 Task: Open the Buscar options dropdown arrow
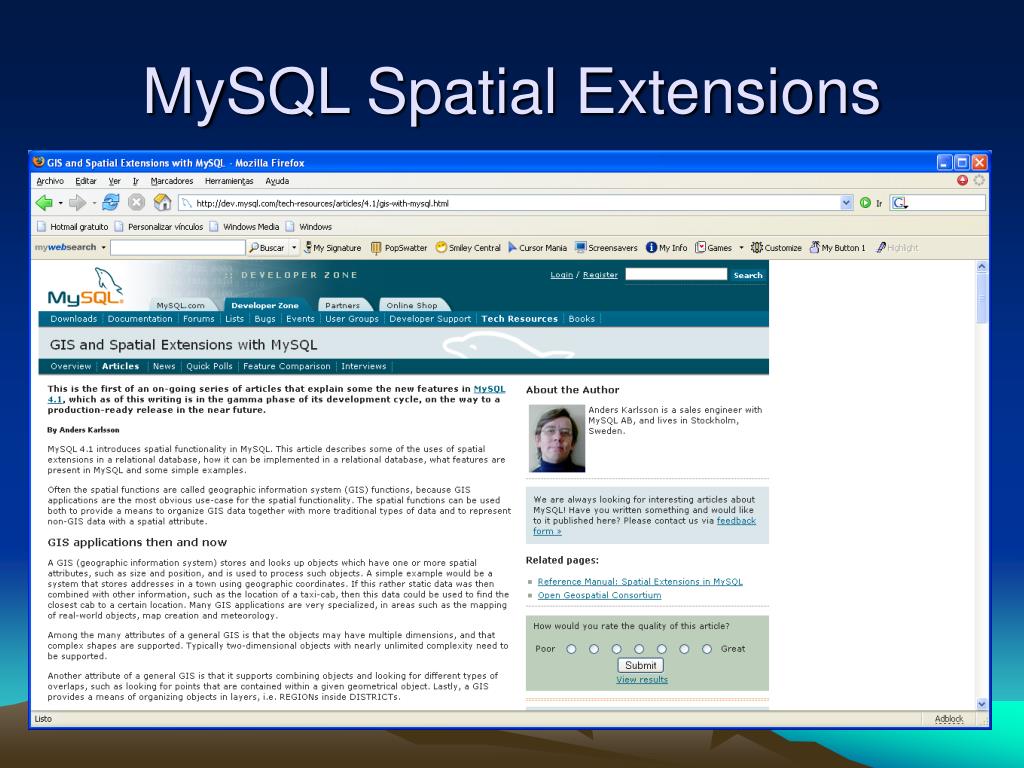pos(294,248)
